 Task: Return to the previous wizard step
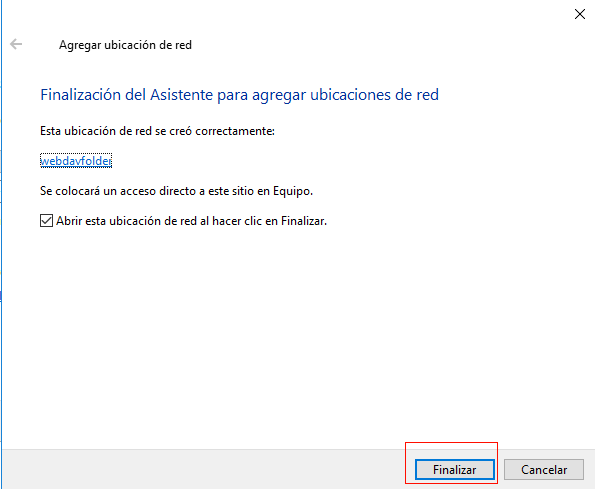[x=16, y=44]
